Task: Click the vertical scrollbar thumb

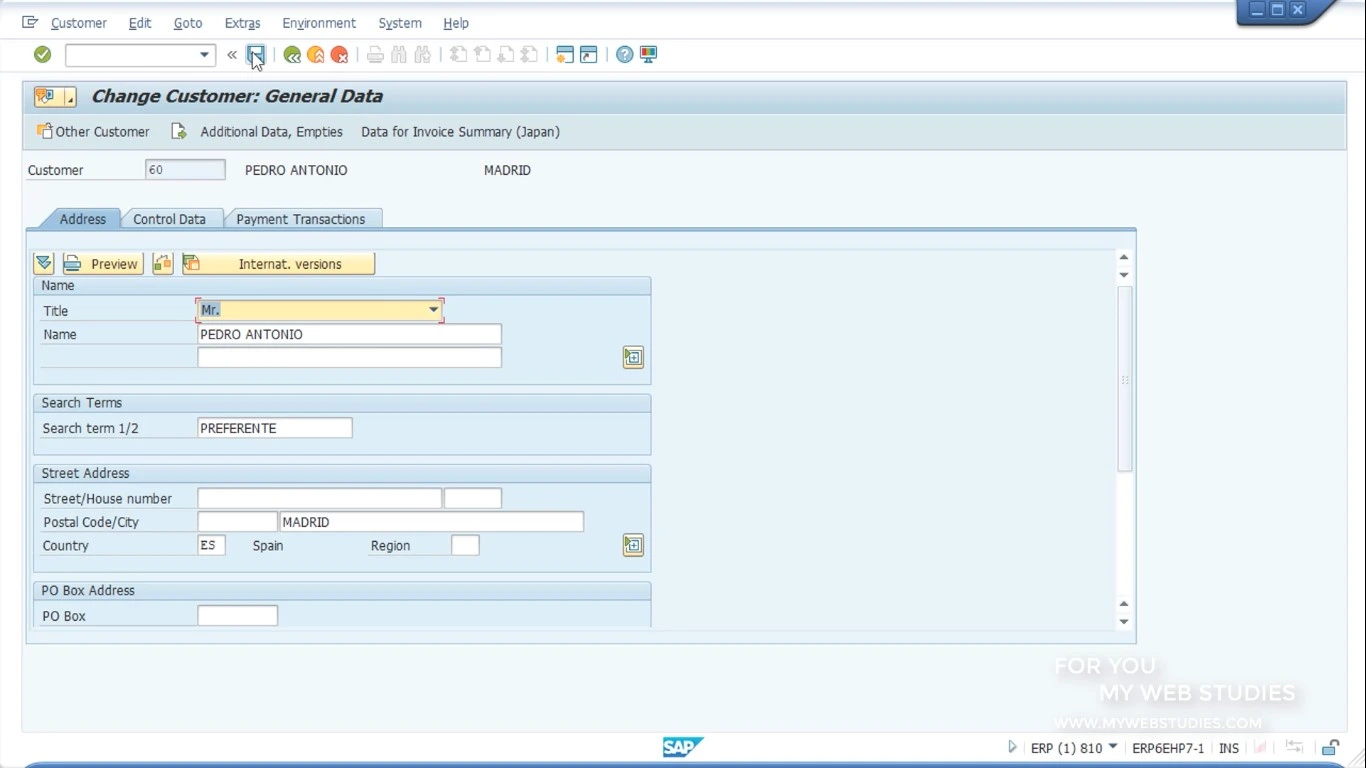Action: (1124, 378)
